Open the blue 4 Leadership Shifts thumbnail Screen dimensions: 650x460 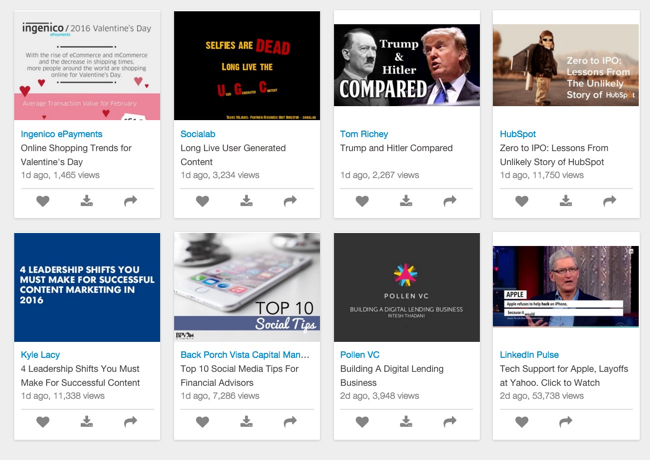tap(87, 287)
